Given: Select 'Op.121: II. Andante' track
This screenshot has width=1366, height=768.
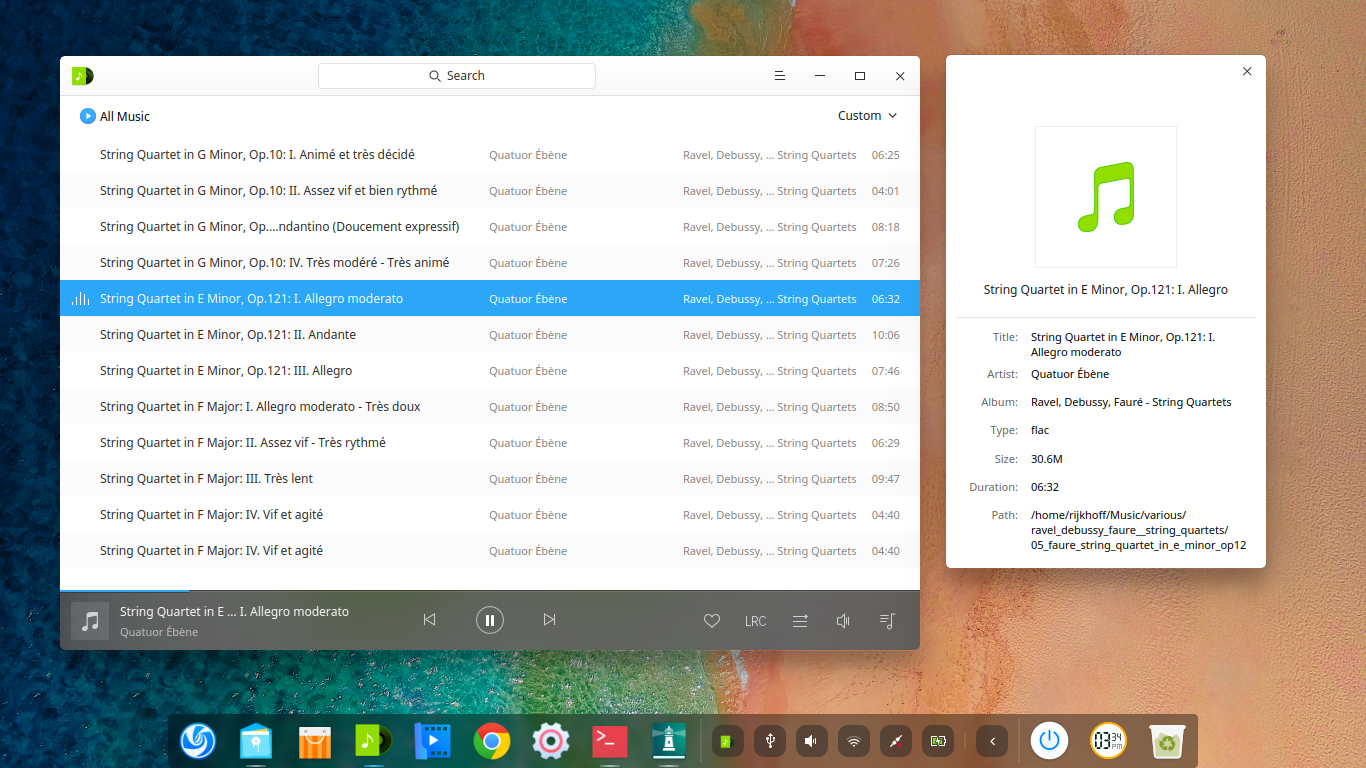Looking at the screenshot, I should point(490,335).
